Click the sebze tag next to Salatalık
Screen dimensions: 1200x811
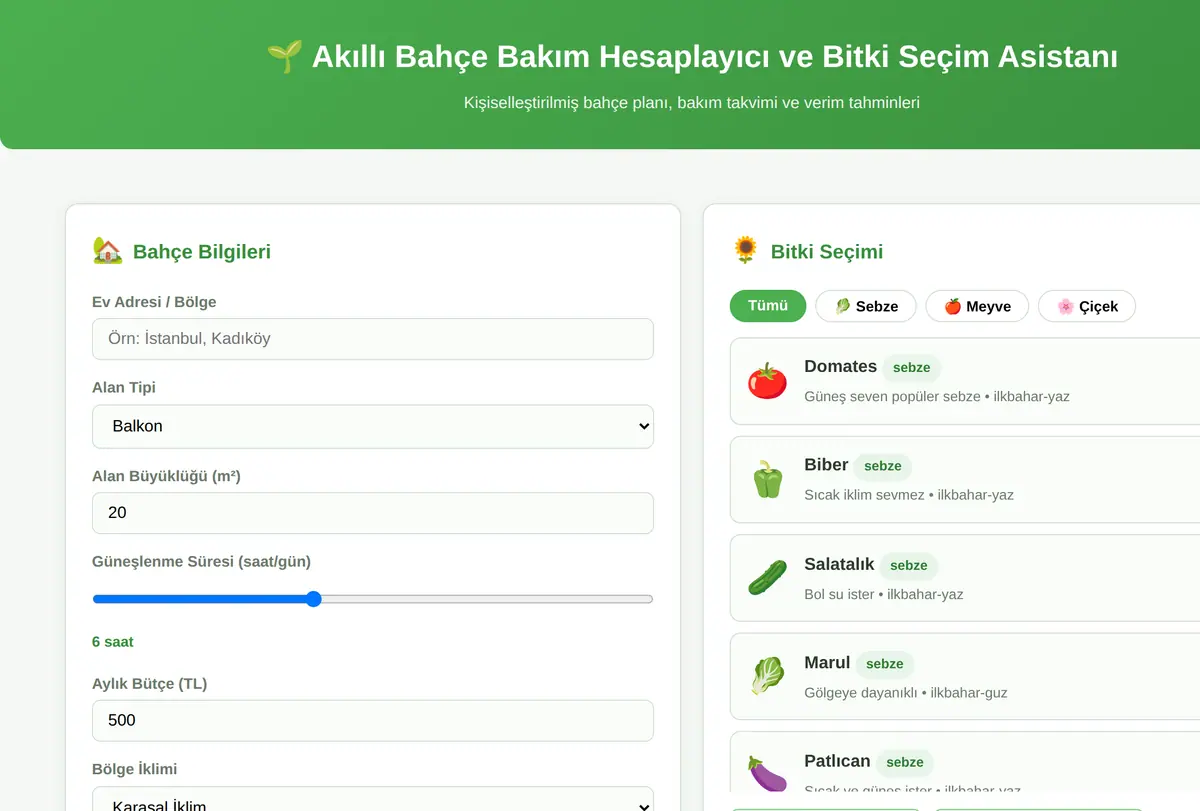coord(909,565)
